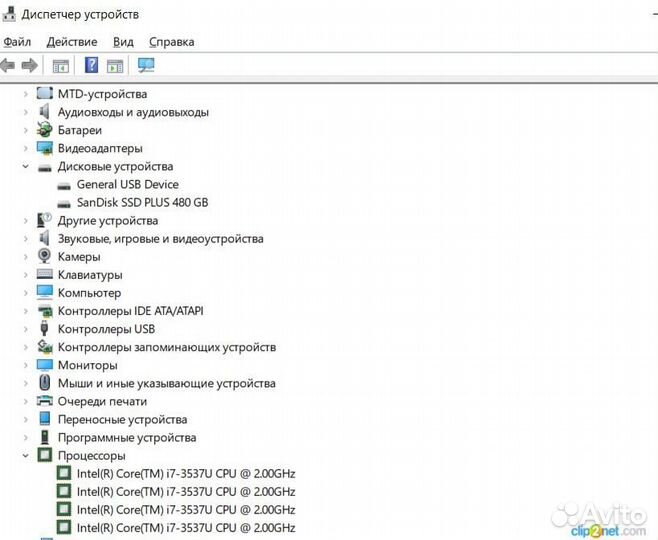Viewport: 658px width, 540px height.
Task: Select SanDisk SSD PLUS 480 GB entry
Action: pos(142,203)
